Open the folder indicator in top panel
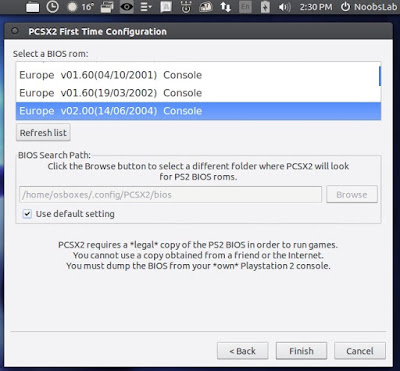This screenshot has width=400, height=371. pos(32,7)
